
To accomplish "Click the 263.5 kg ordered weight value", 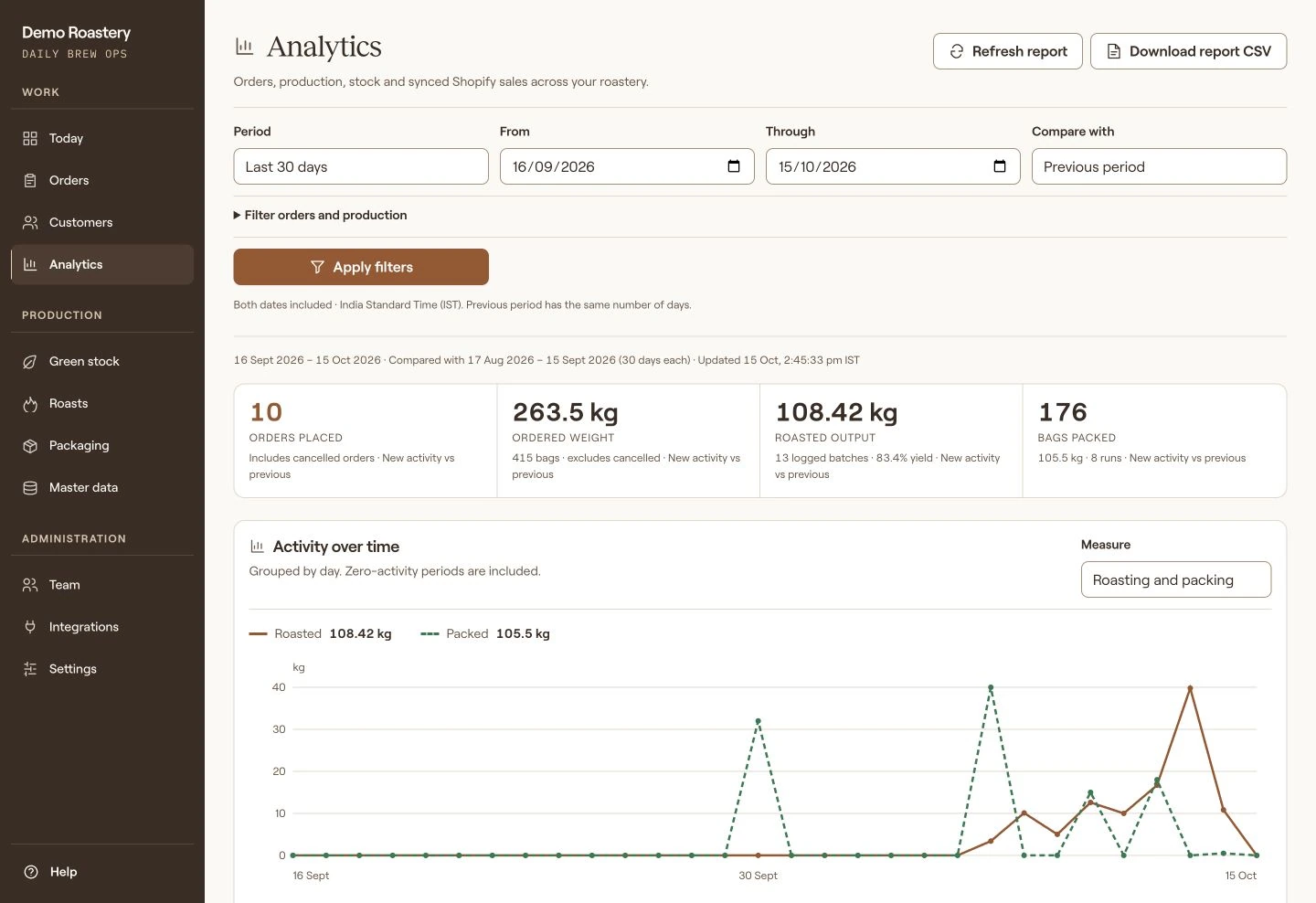I will pos(565,412).
